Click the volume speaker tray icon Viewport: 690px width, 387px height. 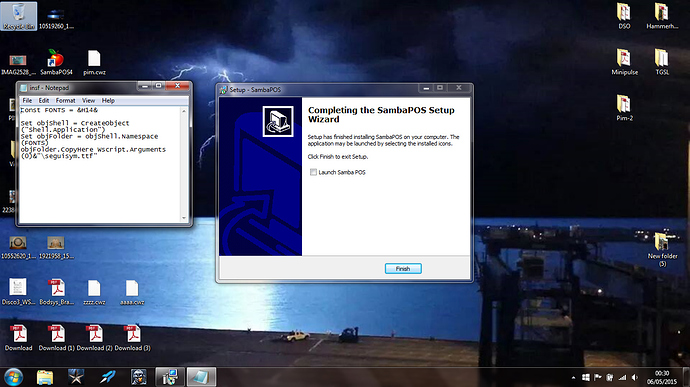tap(634, 377)
